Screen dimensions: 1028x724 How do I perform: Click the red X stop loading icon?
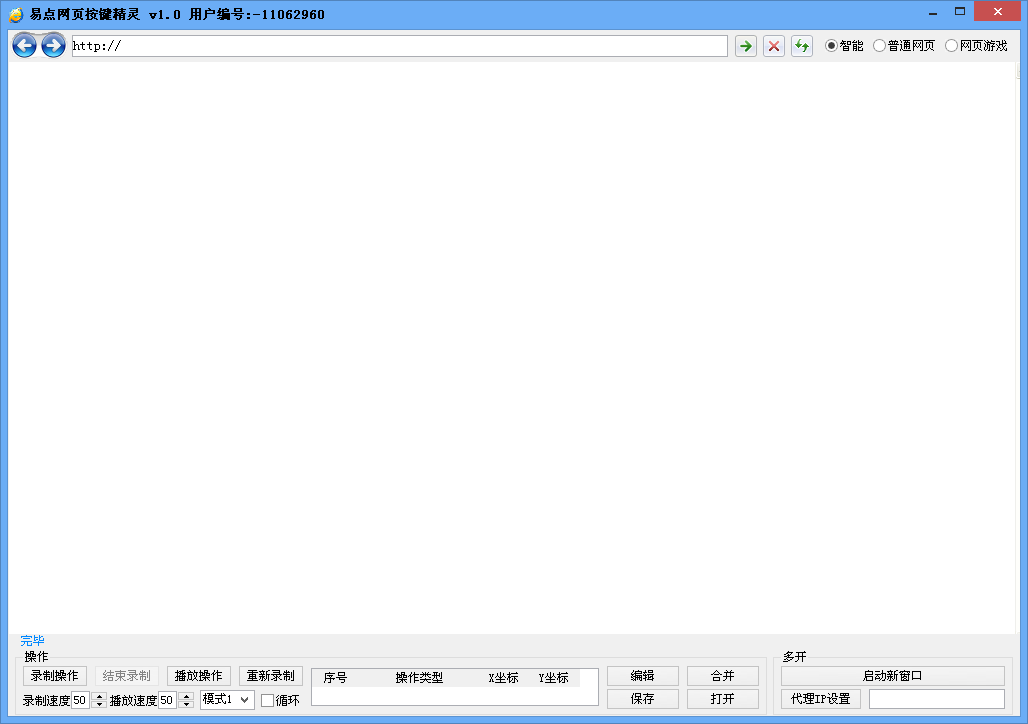pyautogui.click(x=774, y=46)
